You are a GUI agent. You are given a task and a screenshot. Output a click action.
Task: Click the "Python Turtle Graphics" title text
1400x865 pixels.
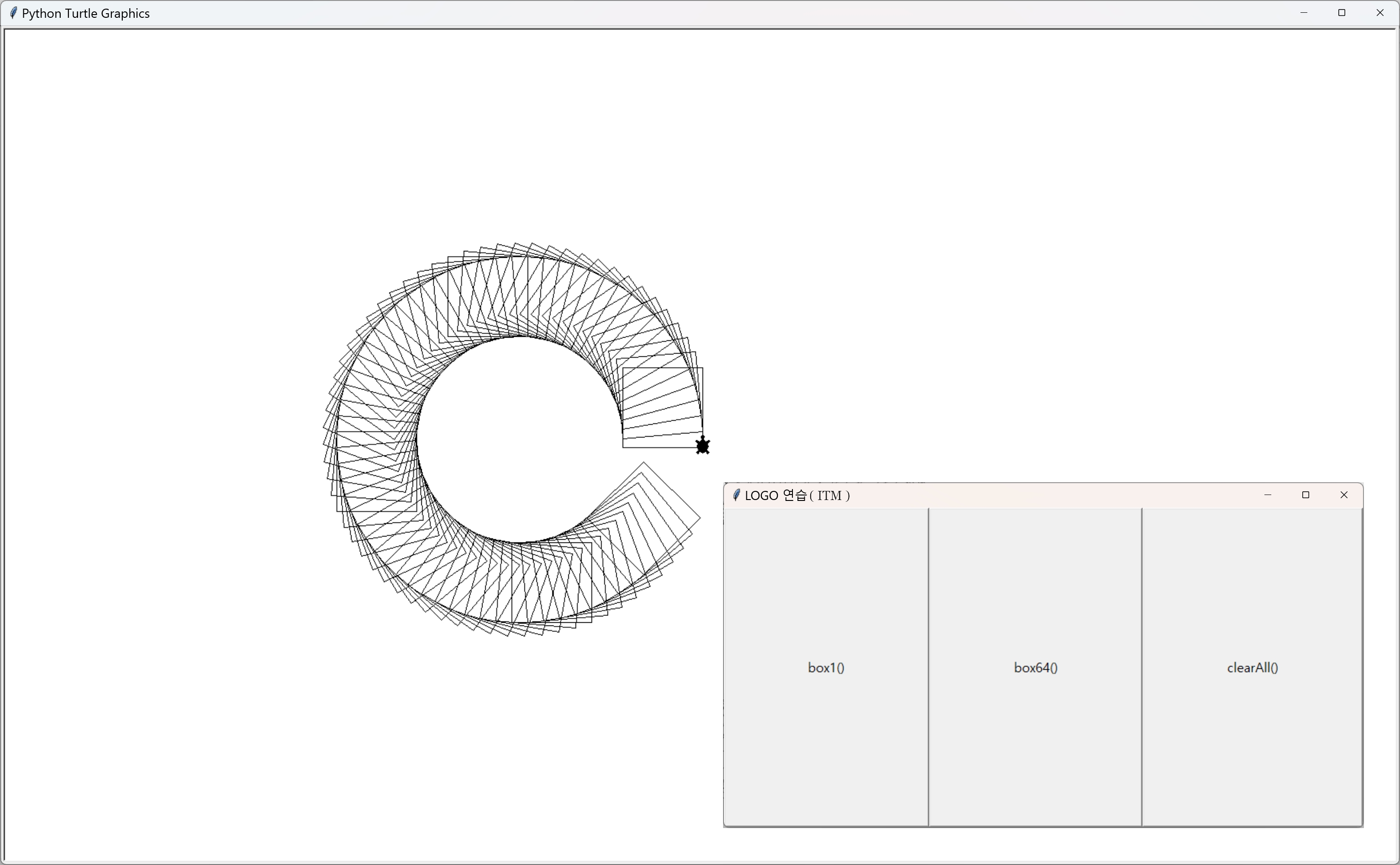(x=86, y=13)
